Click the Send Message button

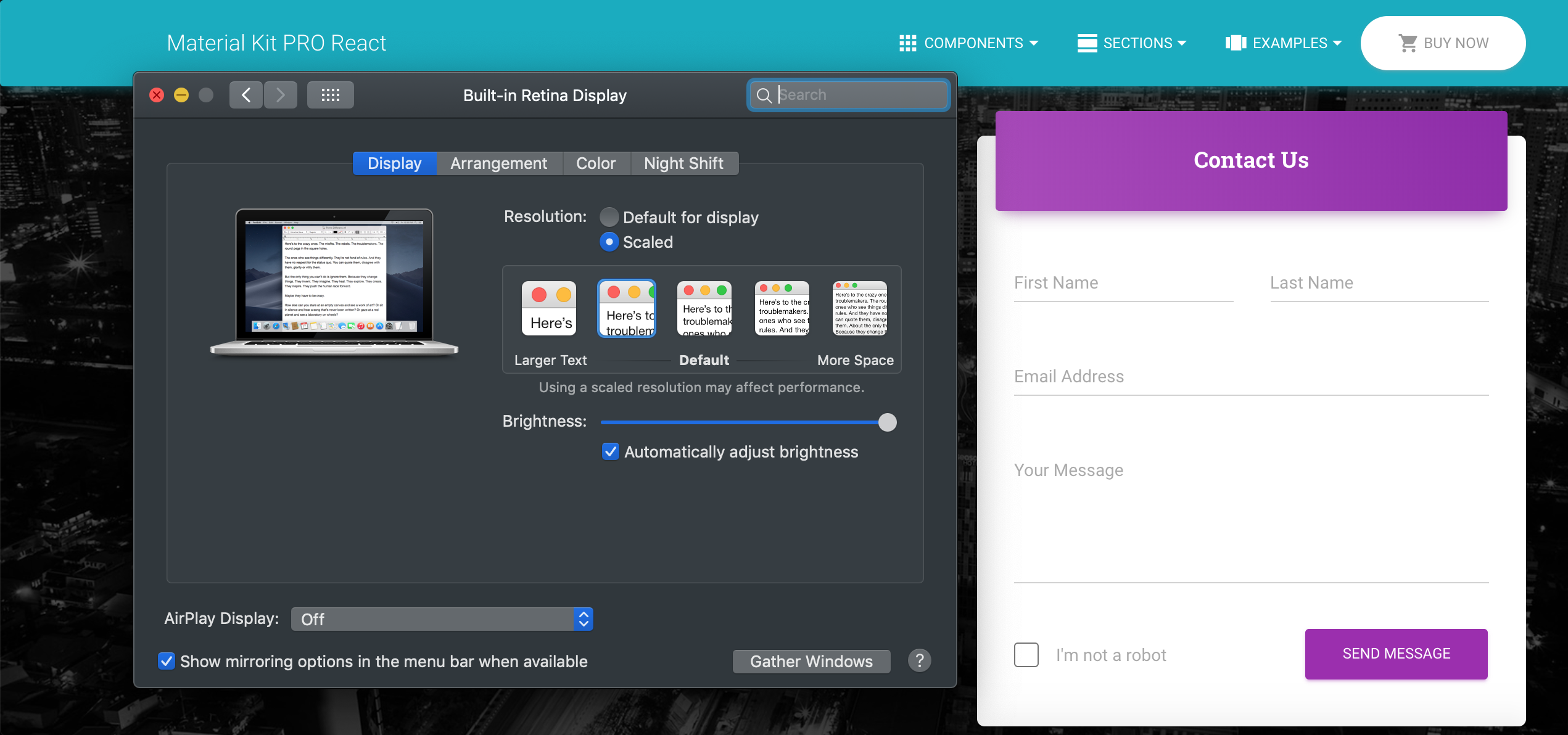[1396, 654]
